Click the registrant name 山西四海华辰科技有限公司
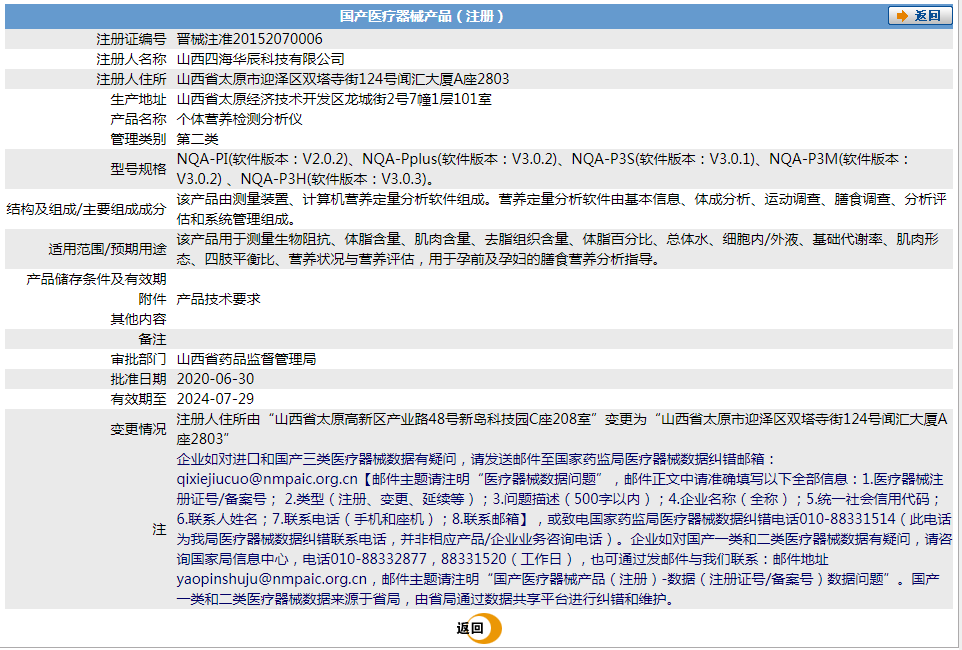This screenshot has height=650, width=962. coord(260,59)
